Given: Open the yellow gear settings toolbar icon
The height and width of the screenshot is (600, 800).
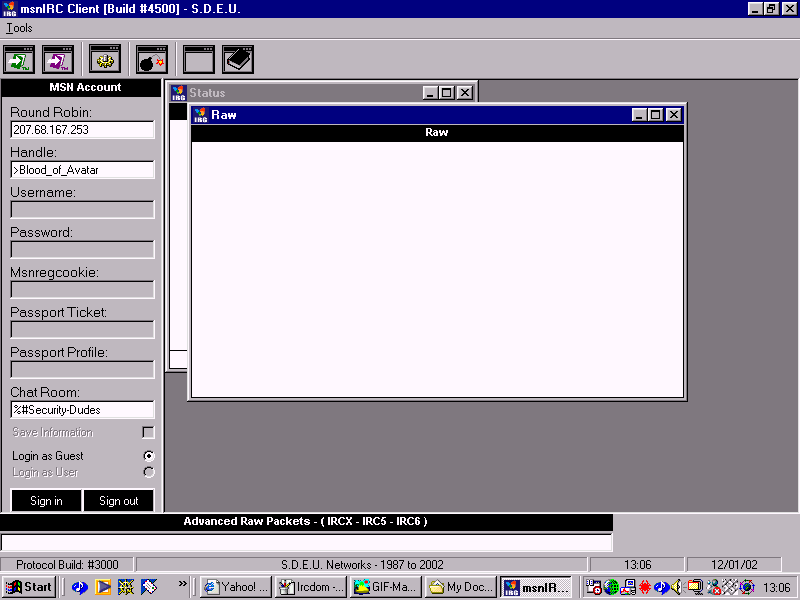Looking at the screenshot, I should [x=105, y=59].
